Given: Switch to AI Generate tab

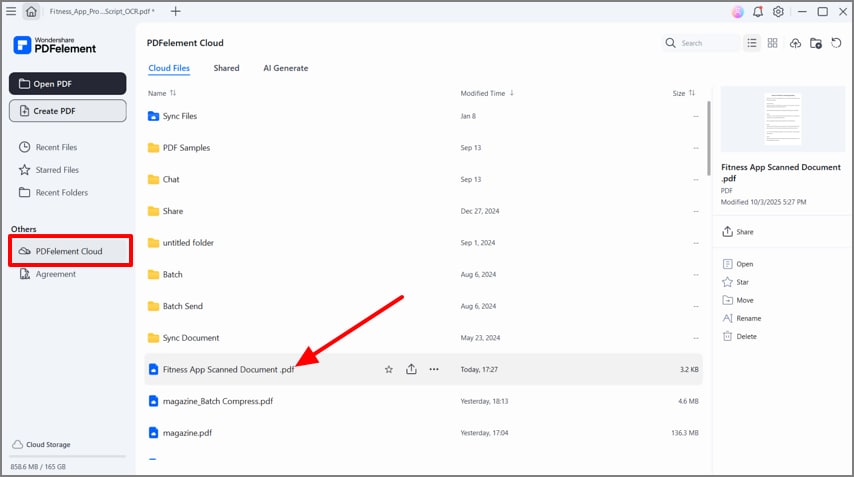Looking at the screenshot, I should click(x=285, y=68).
